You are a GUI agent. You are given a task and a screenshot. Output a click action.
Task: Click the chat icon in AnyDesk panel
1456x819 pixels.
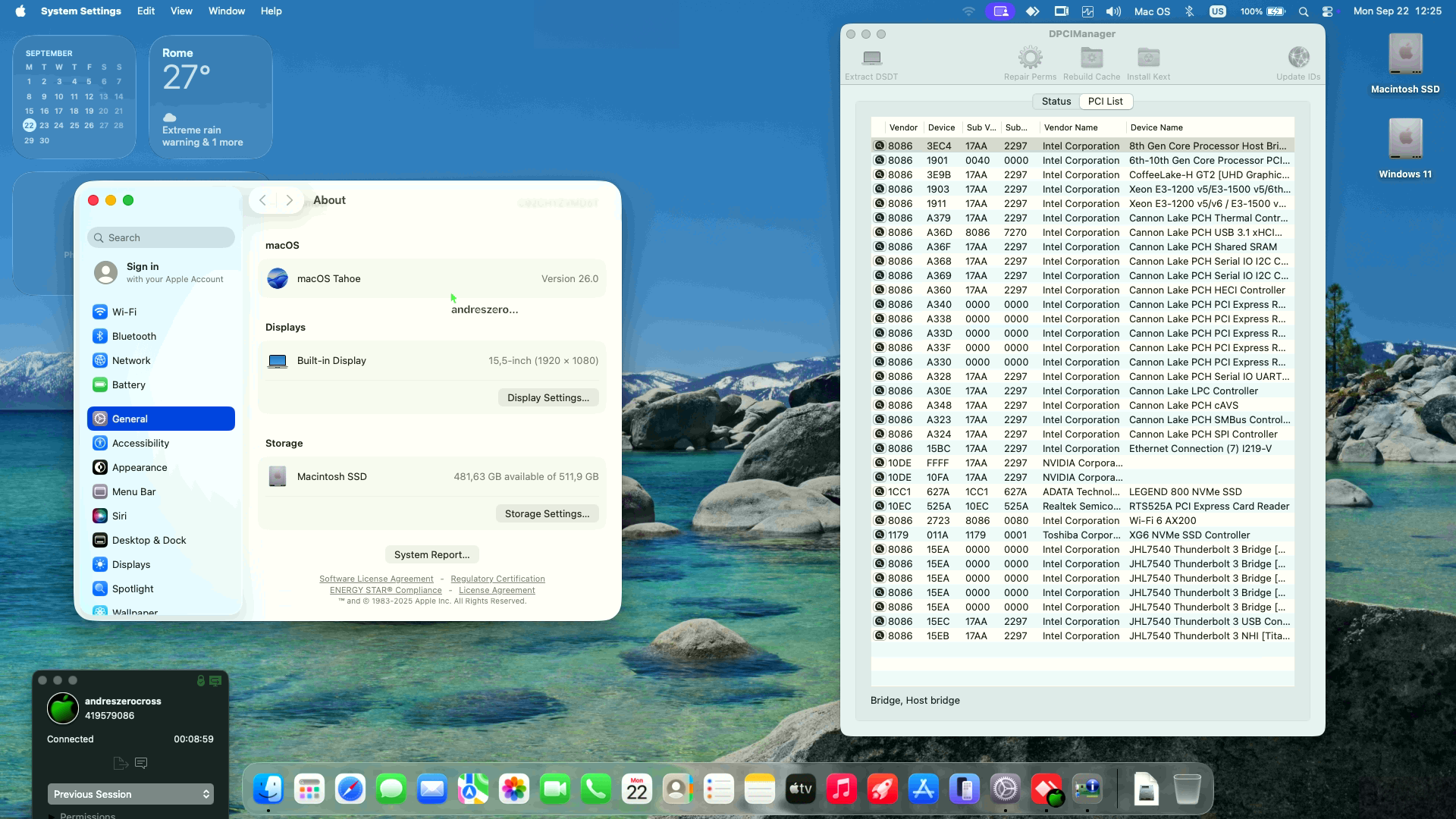[x=141, y=763]
